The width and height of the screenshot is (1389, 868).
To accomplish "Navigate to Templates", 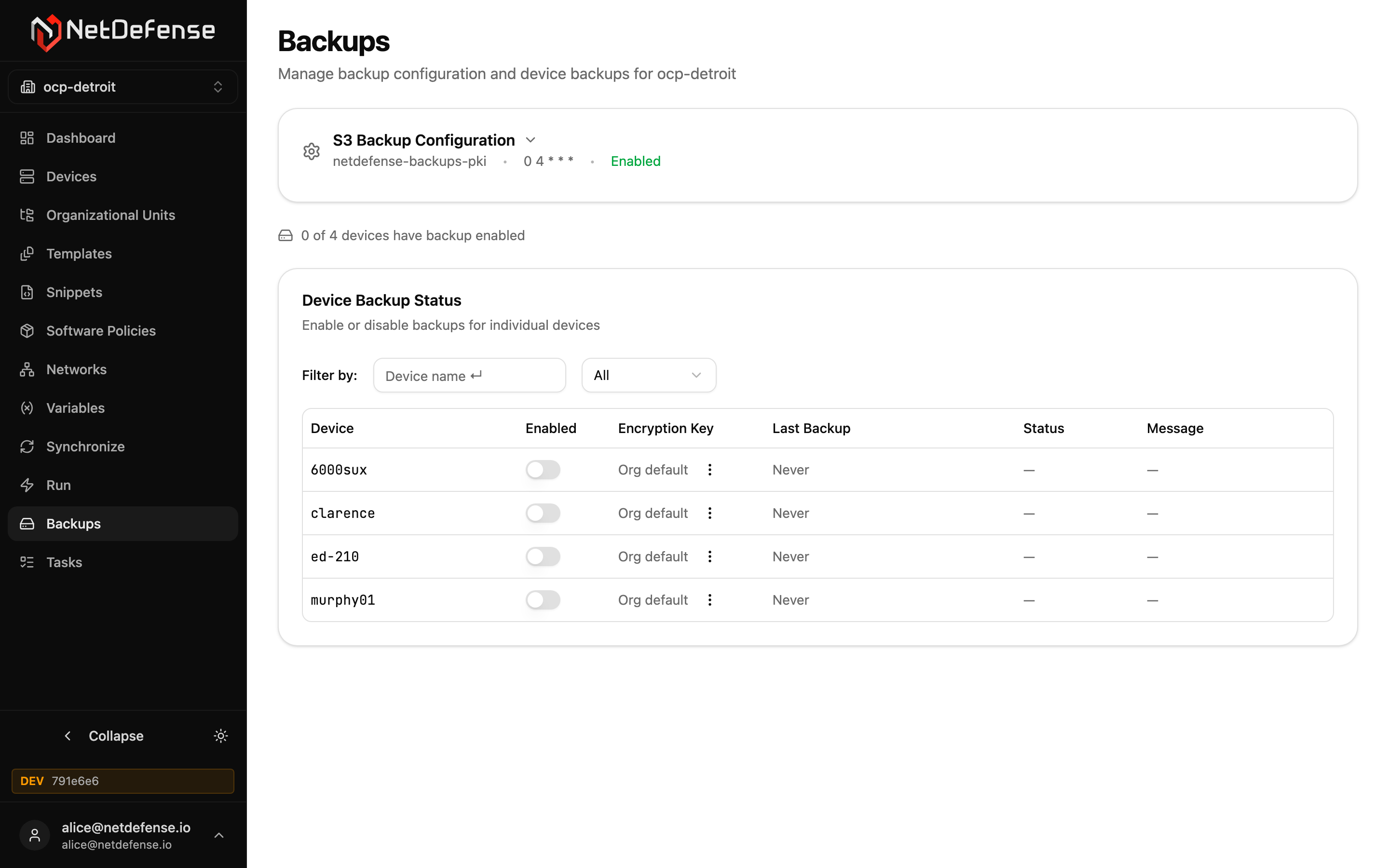I will coord(123,253).
